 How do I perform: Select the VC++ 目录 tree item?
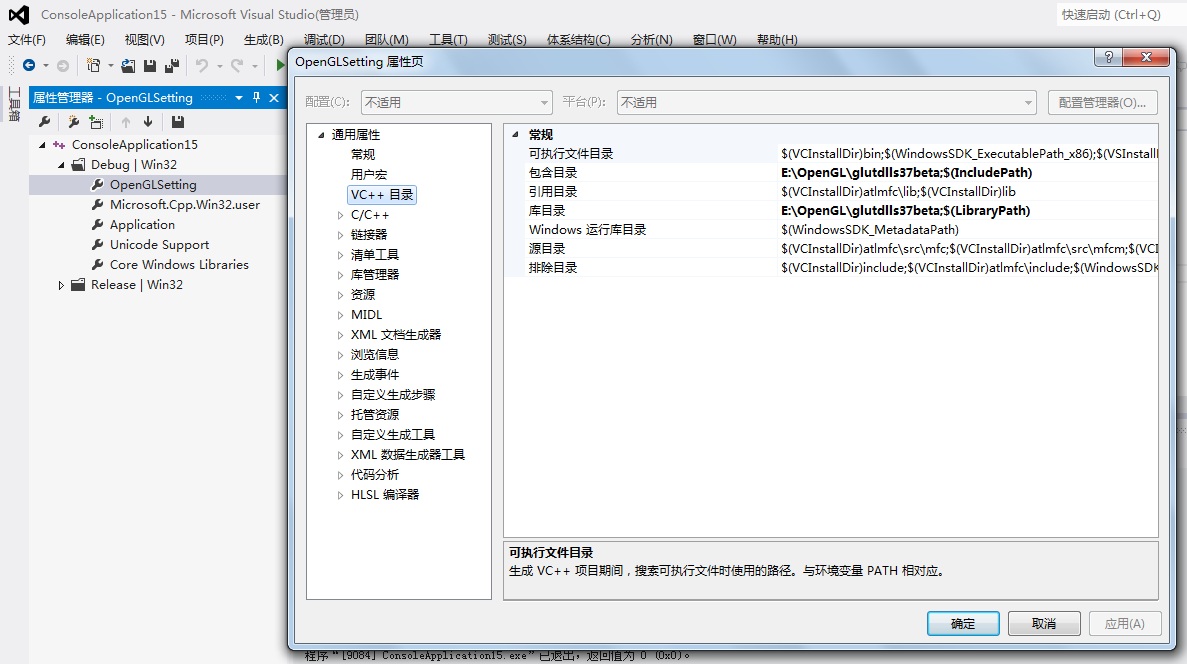click(x=382, y=195)
